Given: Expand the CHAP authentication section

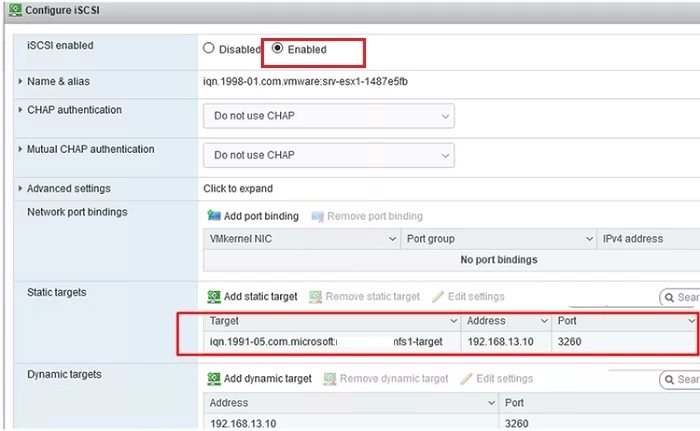Looking at the screenshot, I should click(20, 110).
